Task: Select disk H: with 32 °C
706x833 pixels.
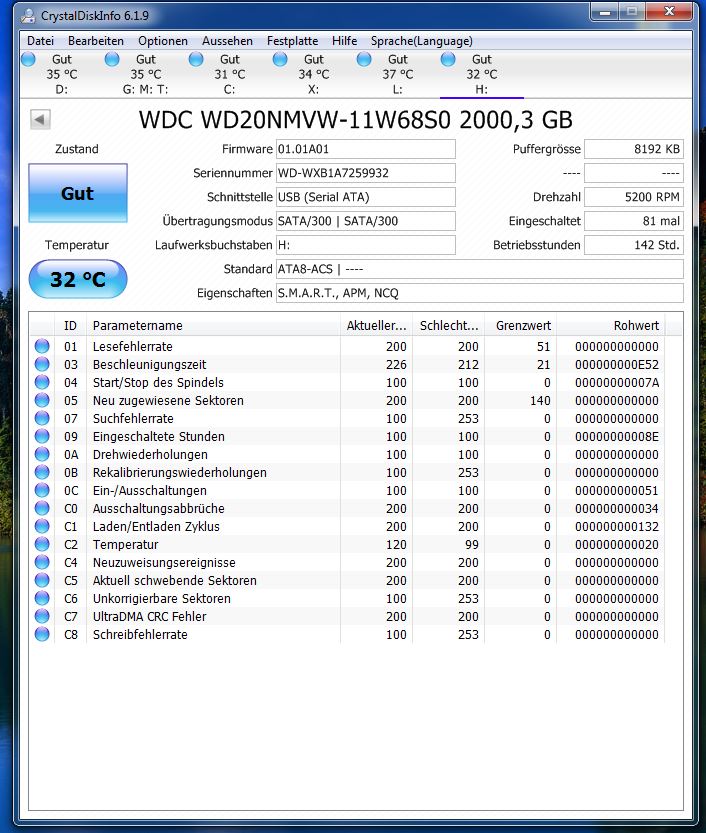Action: coord(482,74)
